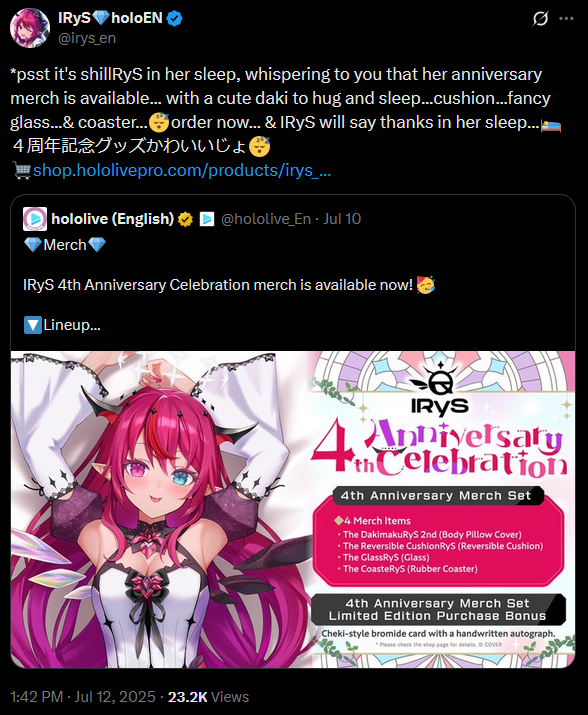Viewport: 588px width, 715px height.
Task: Click the gold verified badge on hololive
Action: point(185,219)
